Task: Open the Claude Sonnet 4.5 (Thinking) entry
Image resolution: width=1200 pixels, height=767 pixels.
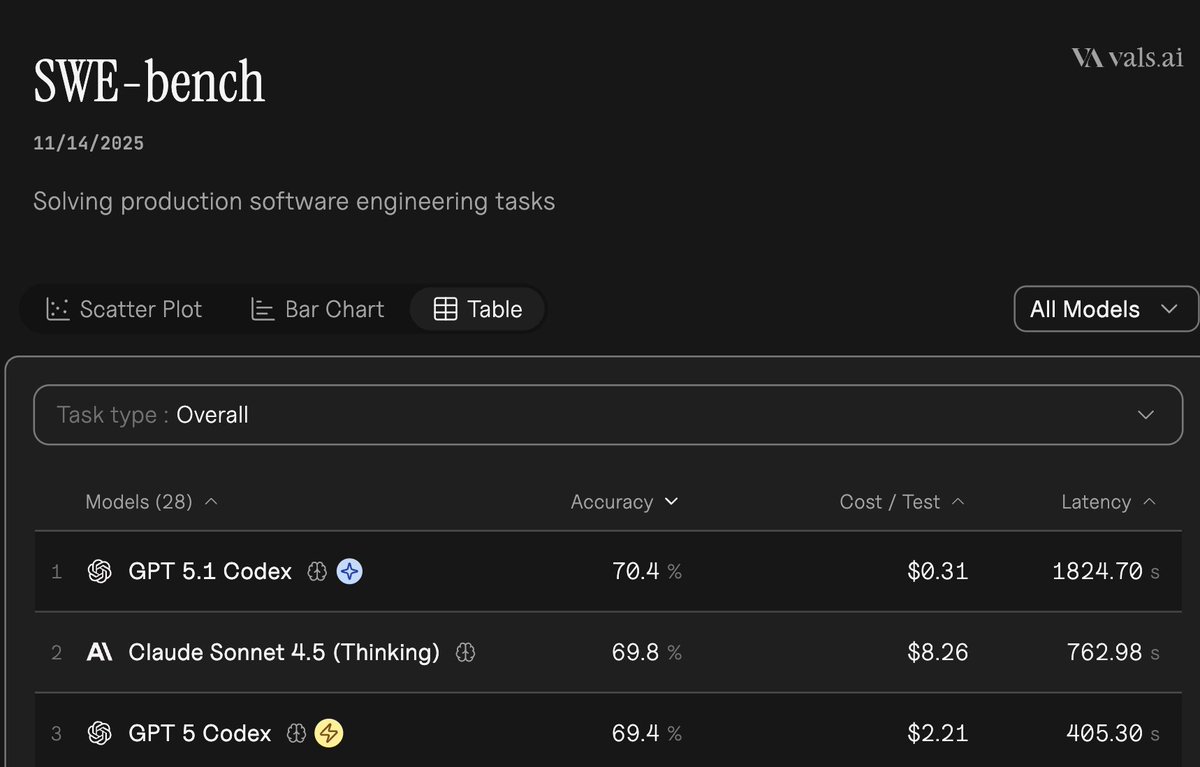Action: click(284, 652)
